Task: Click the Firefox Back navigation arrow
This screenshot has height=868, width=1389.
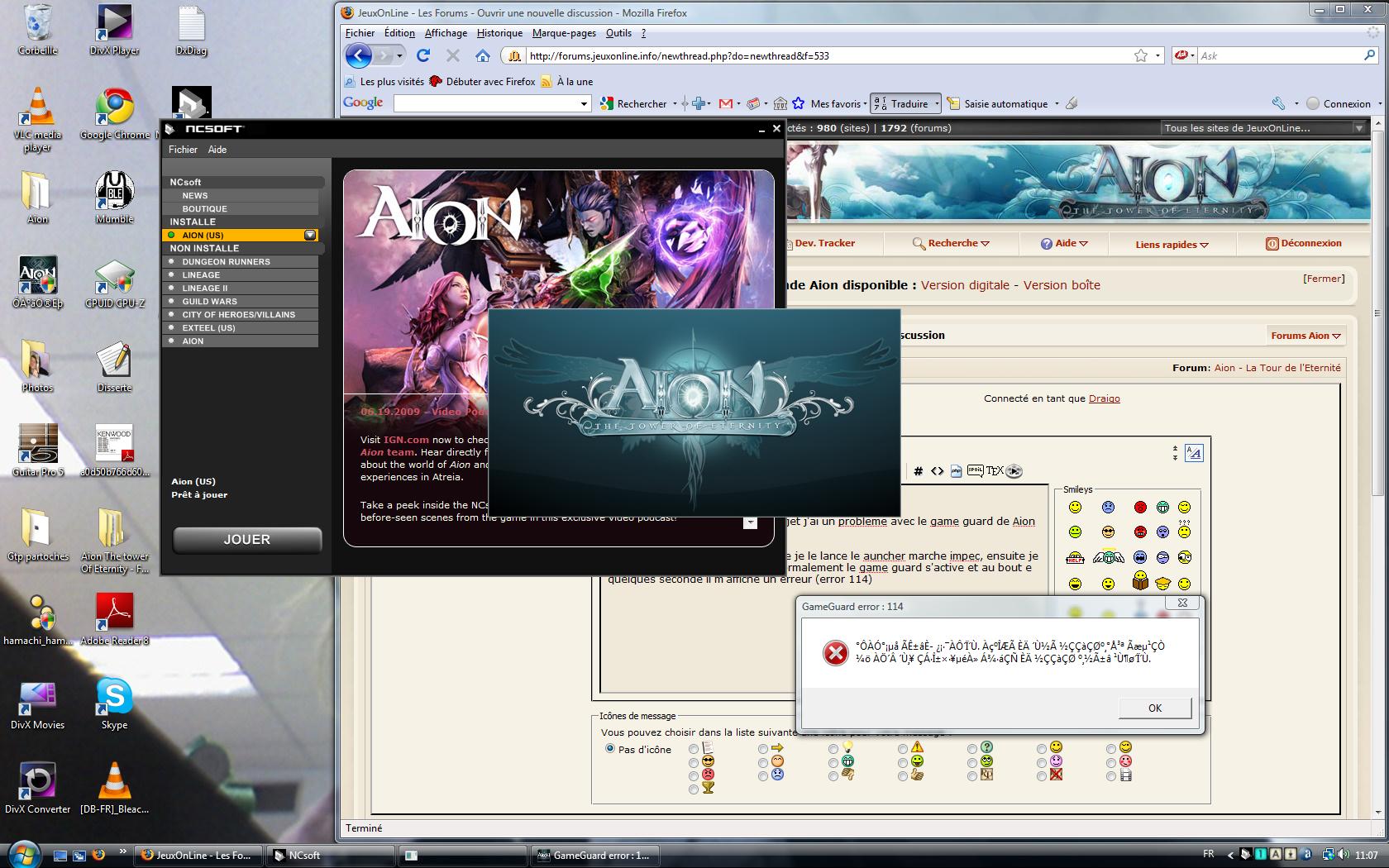Action: point(359,55)
